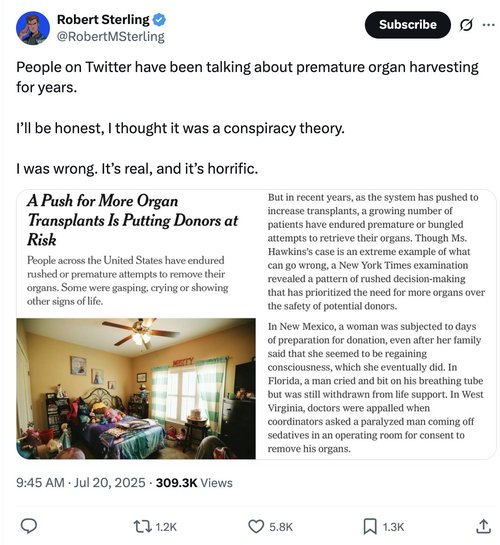The image size is (500, 545).
Task: Open Robert Sterling's profile avatar
Action: [33, 28]
